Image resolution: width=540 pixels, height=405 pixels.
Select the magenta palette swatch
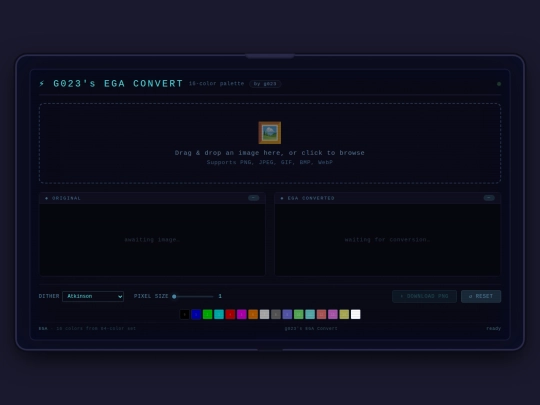coord(241,314)
